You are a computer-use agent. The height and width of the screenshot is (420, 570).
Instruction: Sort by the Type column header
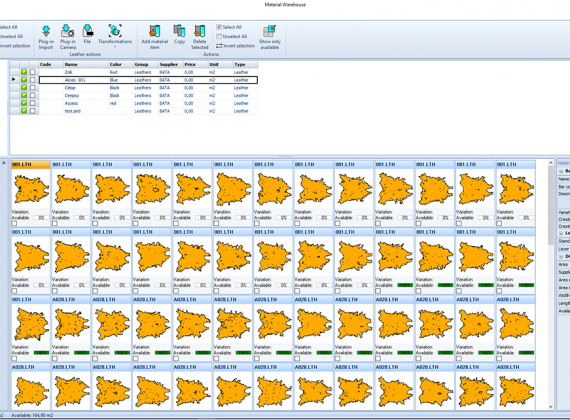(x=245, y=64)
